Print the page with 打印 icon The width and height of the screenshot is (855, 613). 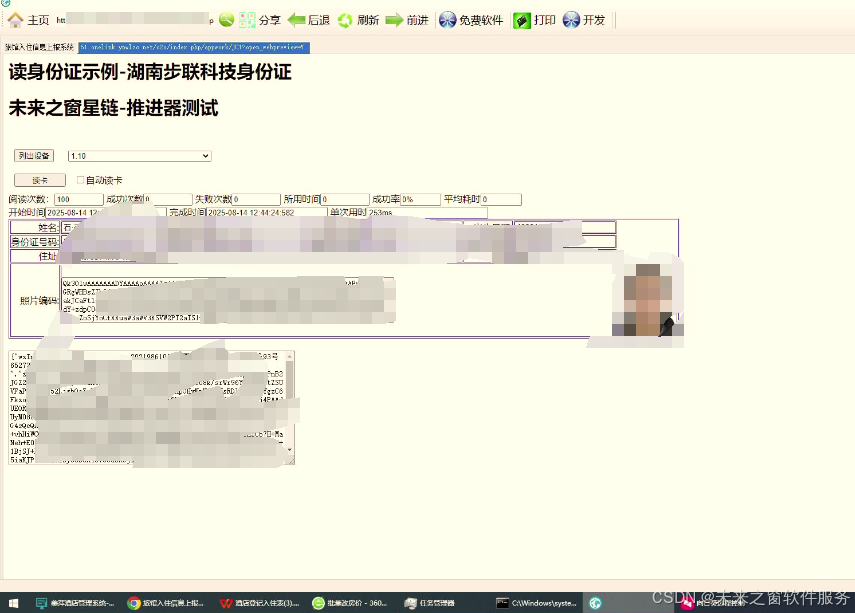click(x=522, y=21)
